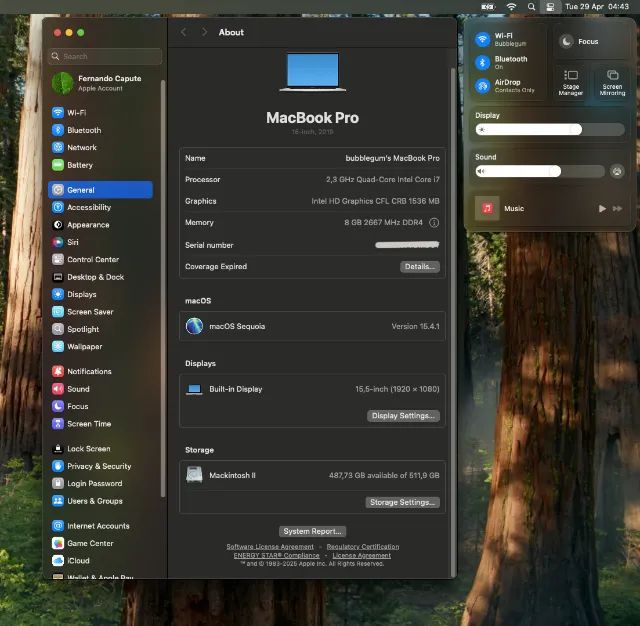This screenshot has height=626, width=640.
Task: Go back with the toolbar back arrow
Action: click(184, 32)
